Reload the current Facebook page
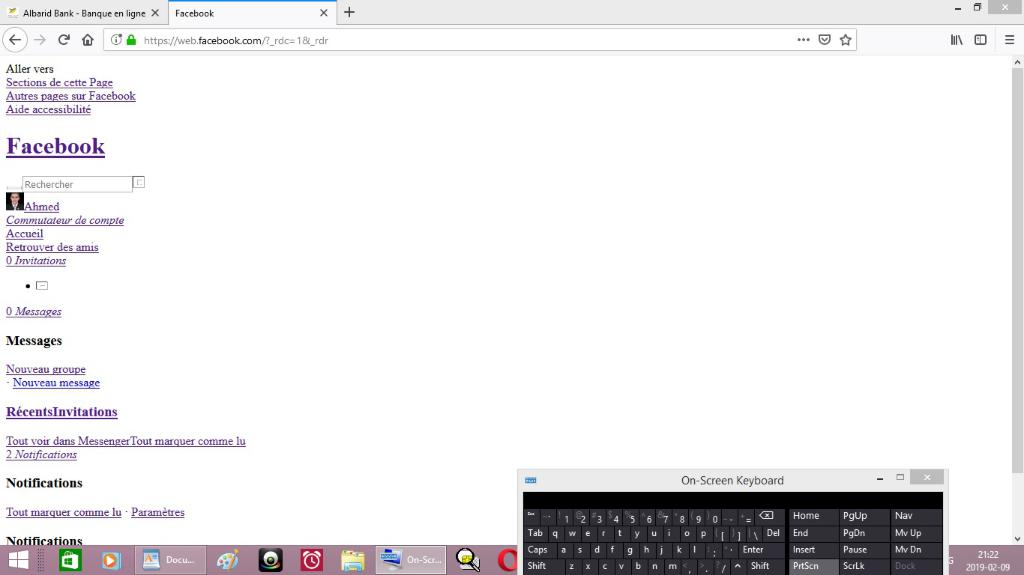 click(x=63, y=40)
